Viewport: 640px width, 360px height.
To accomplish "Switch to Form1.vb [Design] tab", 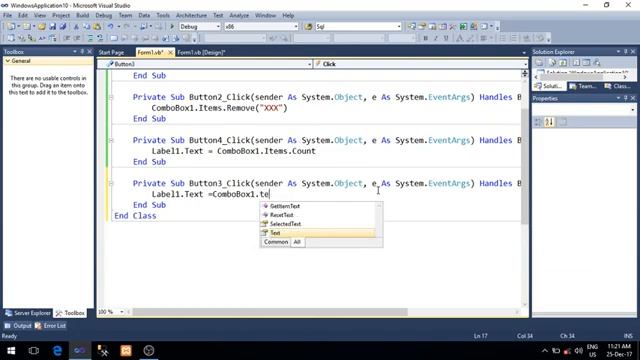I will point(201,52).
